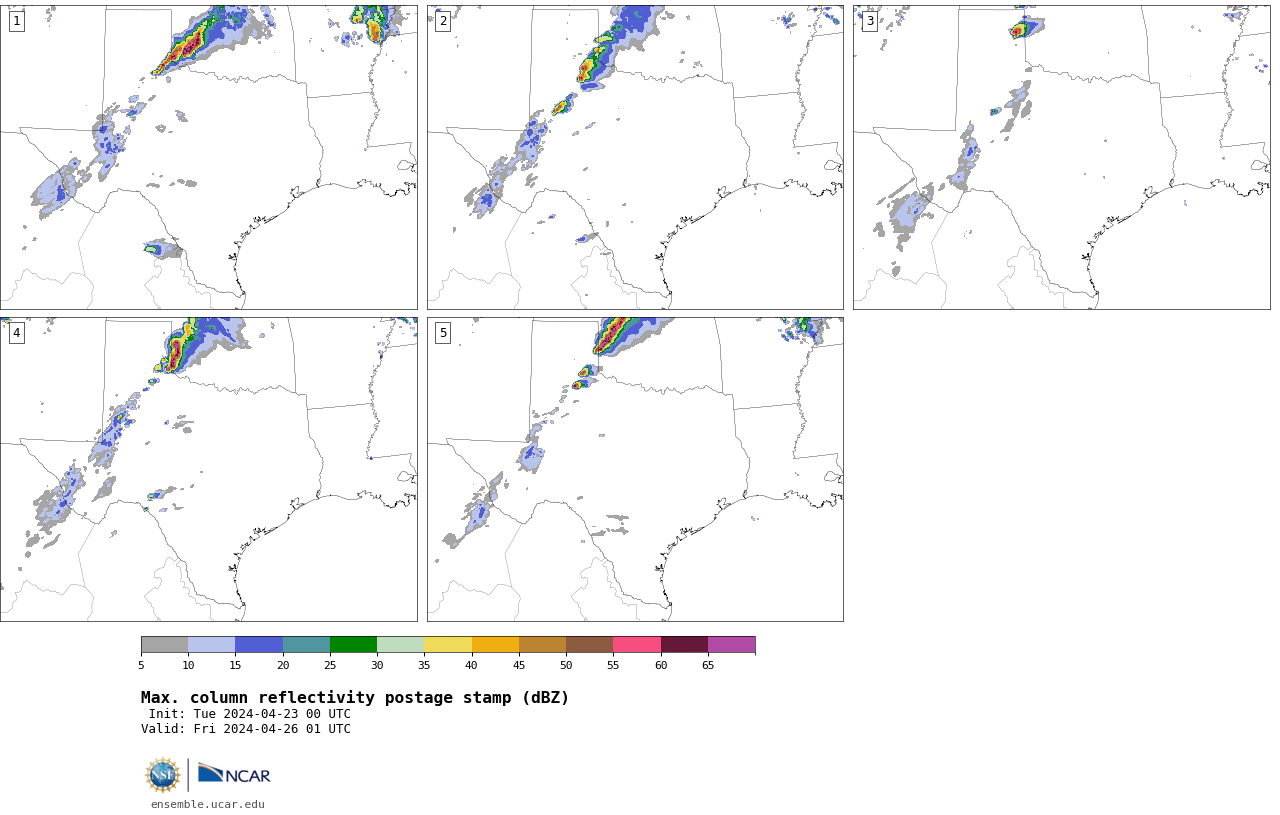Click the member label box numbered 4
This screenshot has height=815, width=1280.
[x=16, y=333]
